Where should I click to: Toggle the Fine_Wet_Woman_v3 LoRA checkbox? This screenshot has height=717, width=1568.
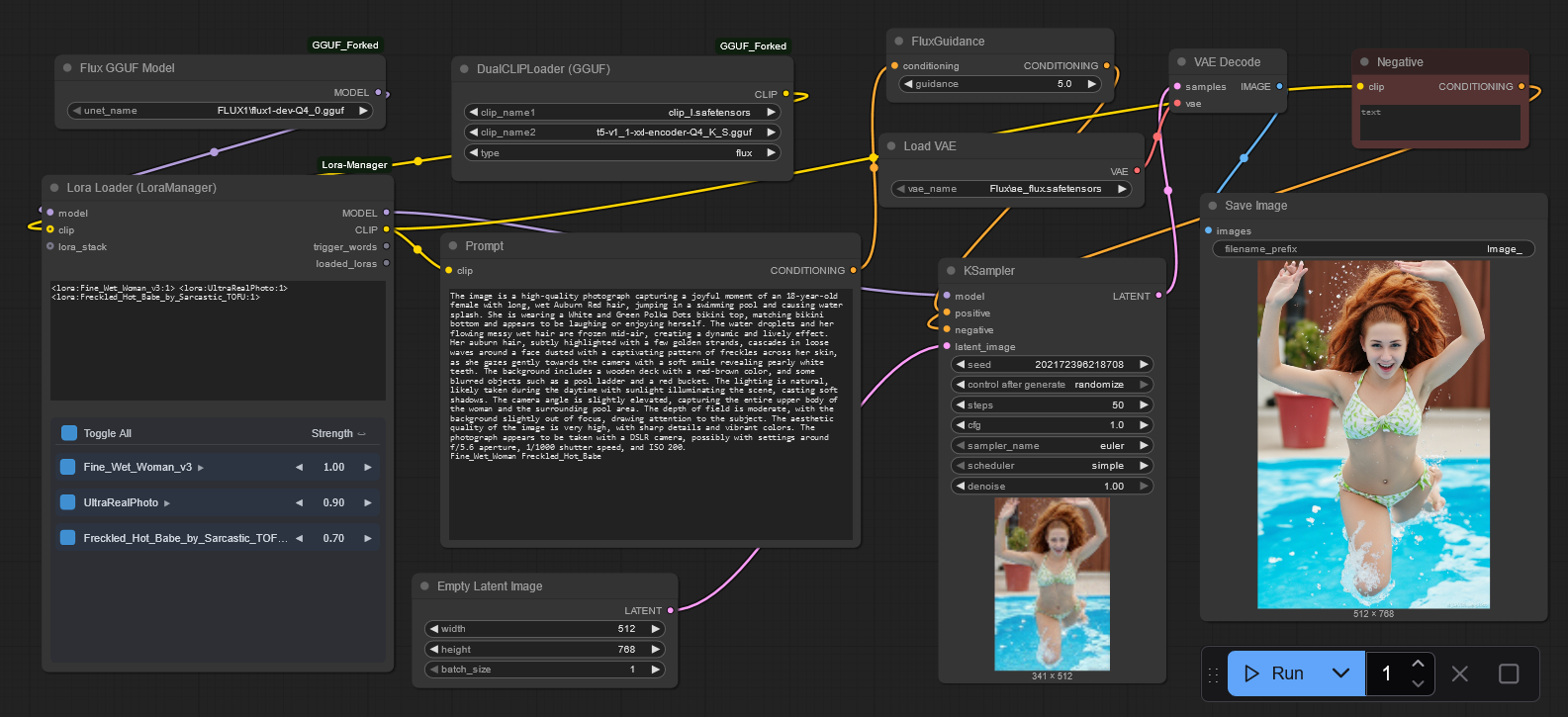[x=67, y=467]
